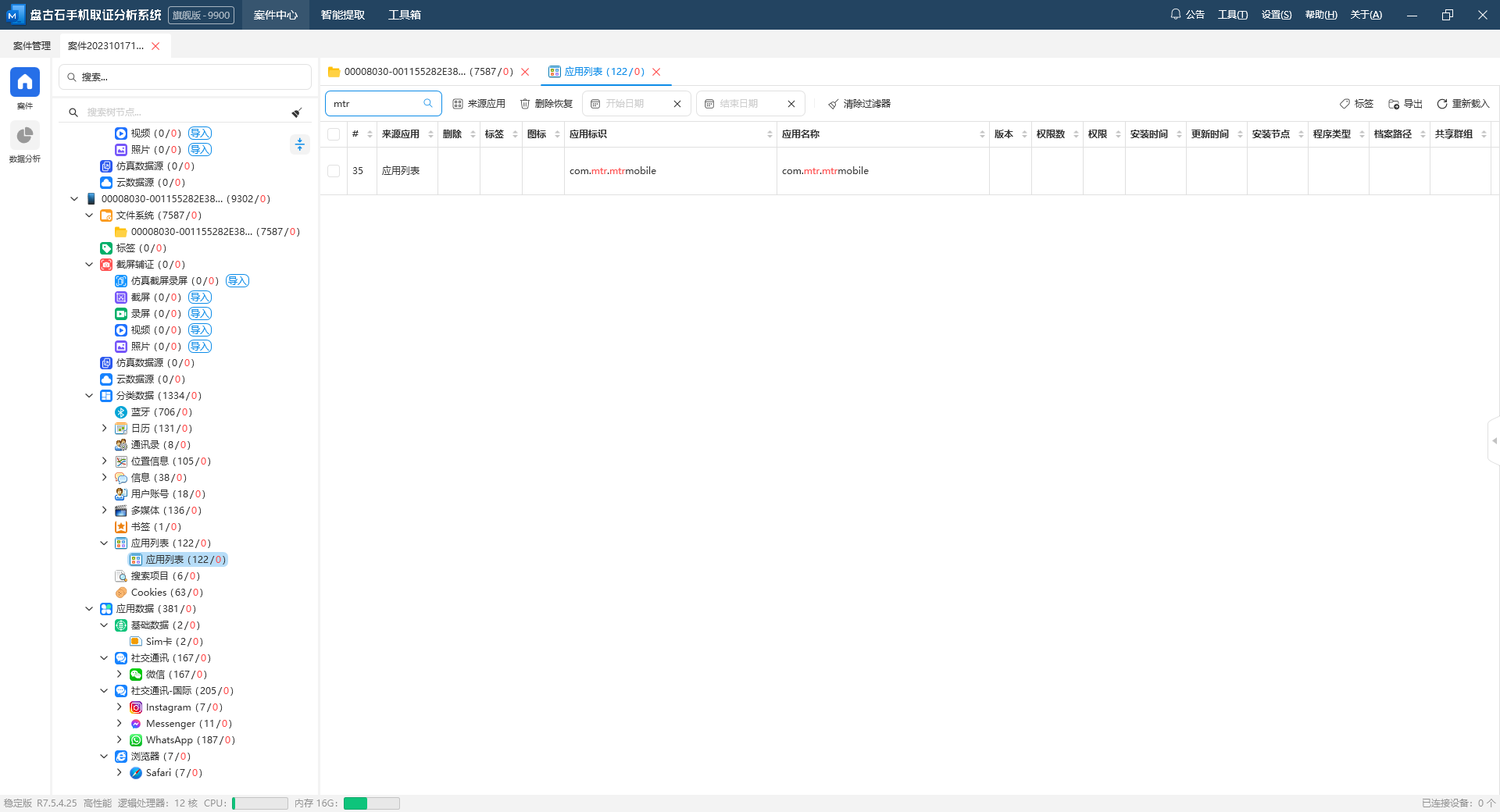
Task: Click the 清除过滤器 button
Action: [859, 104]
